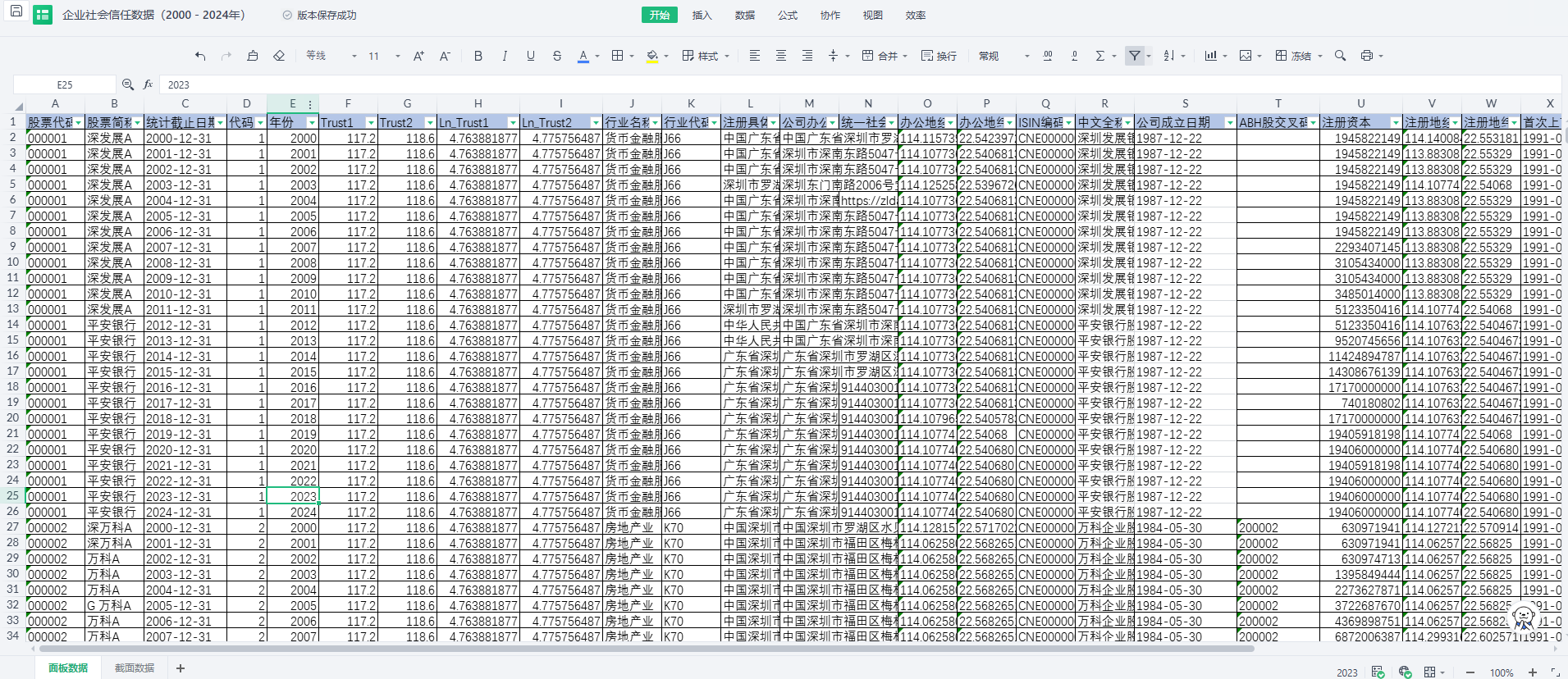Viewport: 1568px width, 679px height.
Task: Switch to the 截面数据 sheet tab
Action: [x=135, y=668]
